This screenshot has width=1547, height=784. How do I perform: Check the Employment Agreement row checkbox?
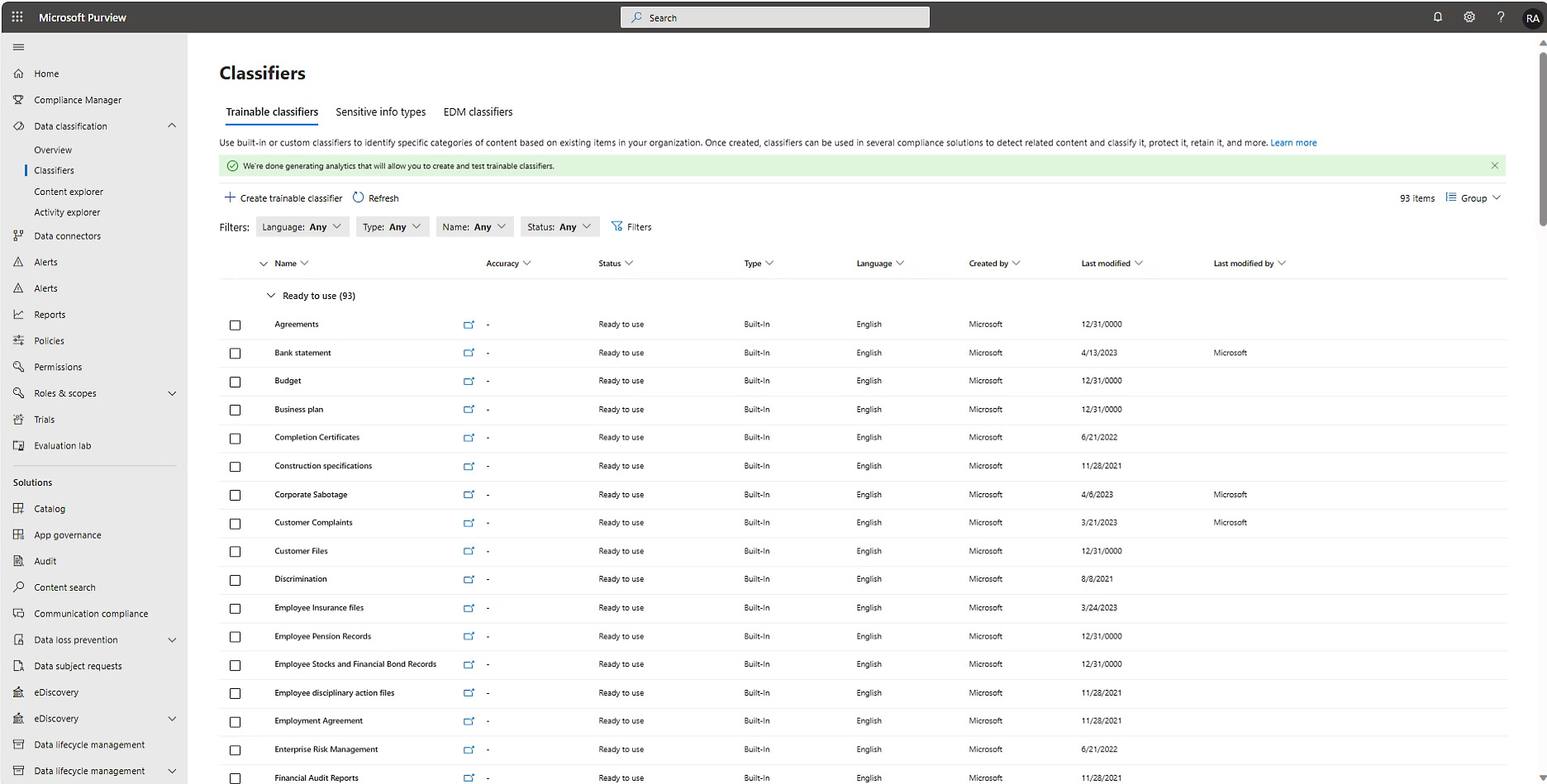(235, 721)
